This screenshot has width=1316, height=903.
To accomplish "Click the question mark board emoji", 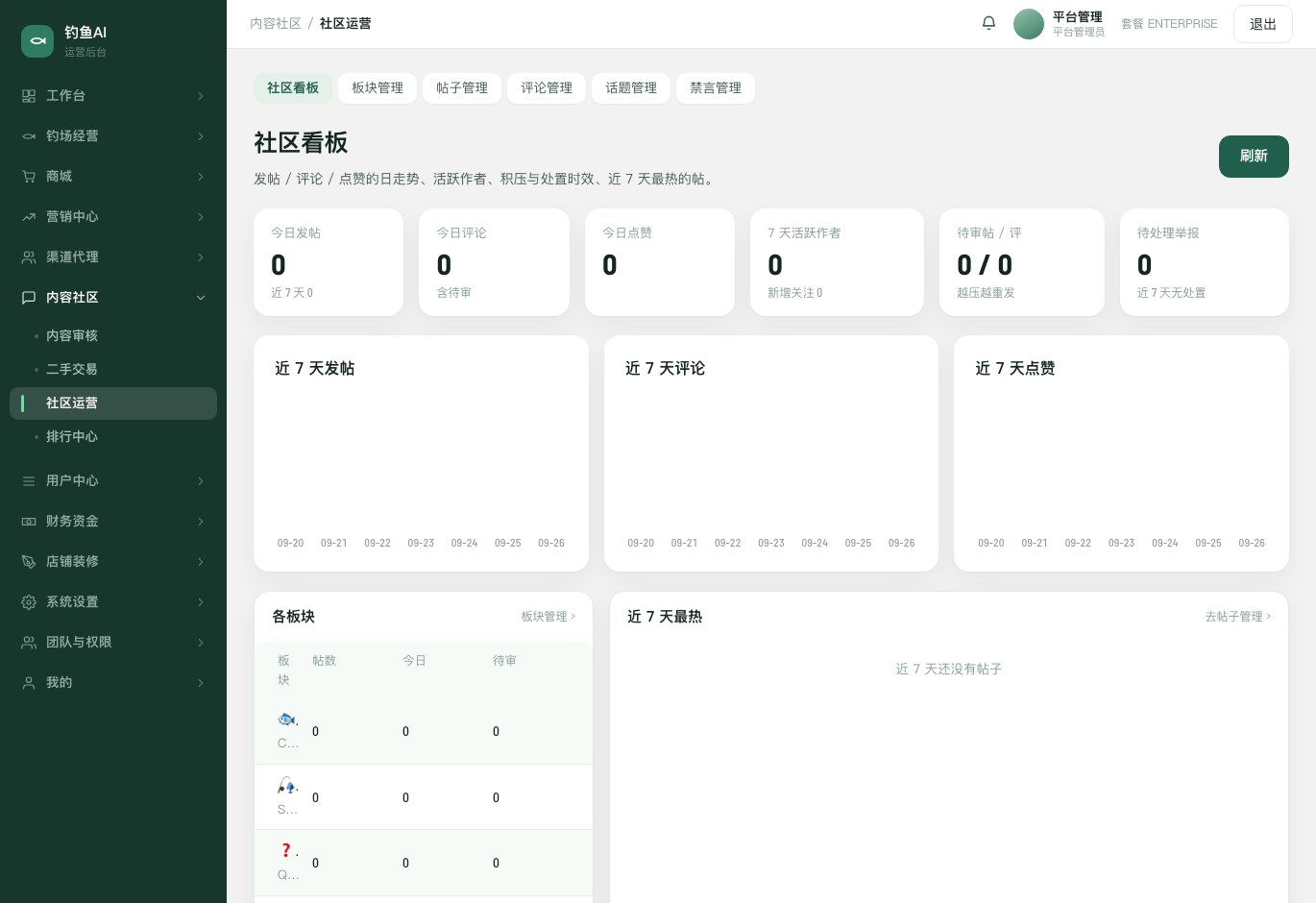I will tap(285, 850).
